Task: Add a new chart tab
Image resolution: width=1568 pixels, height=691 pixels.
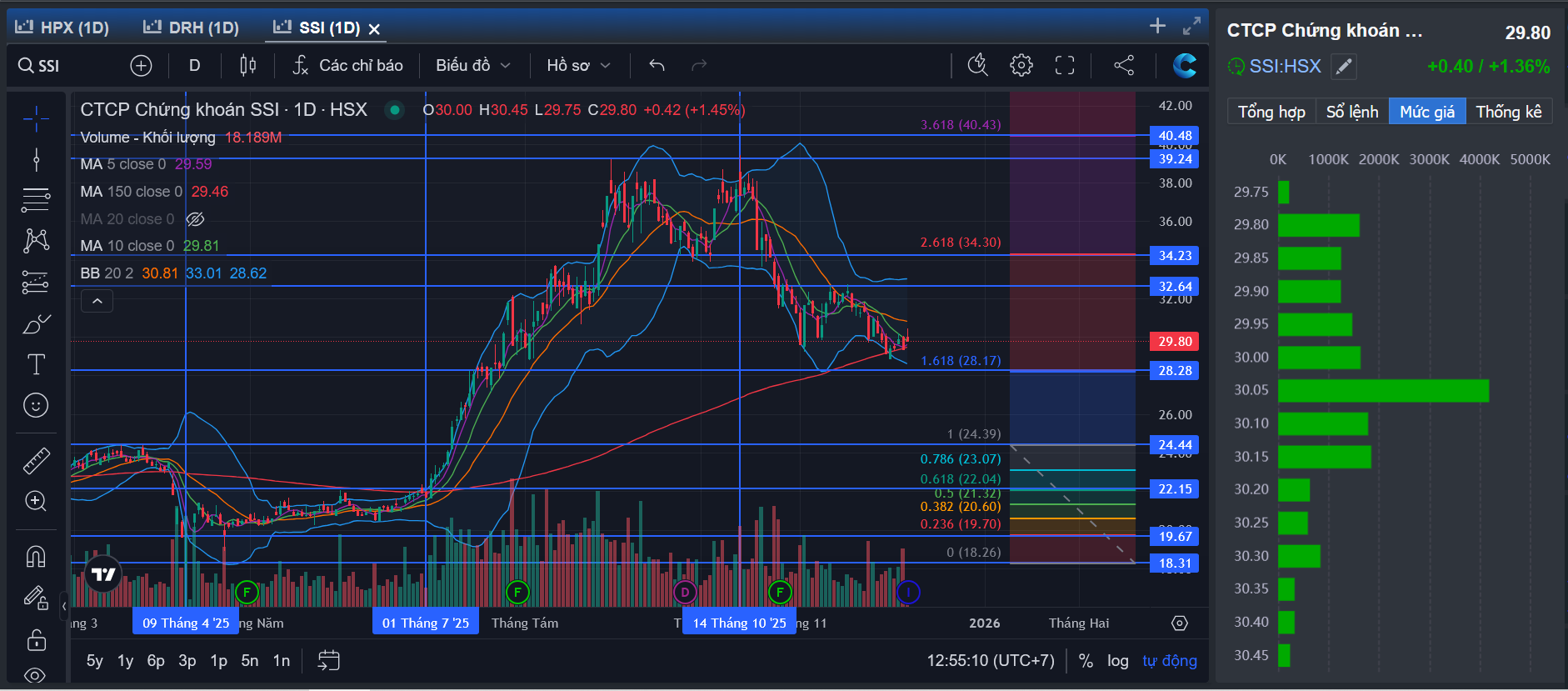Action: point(1157,26)
